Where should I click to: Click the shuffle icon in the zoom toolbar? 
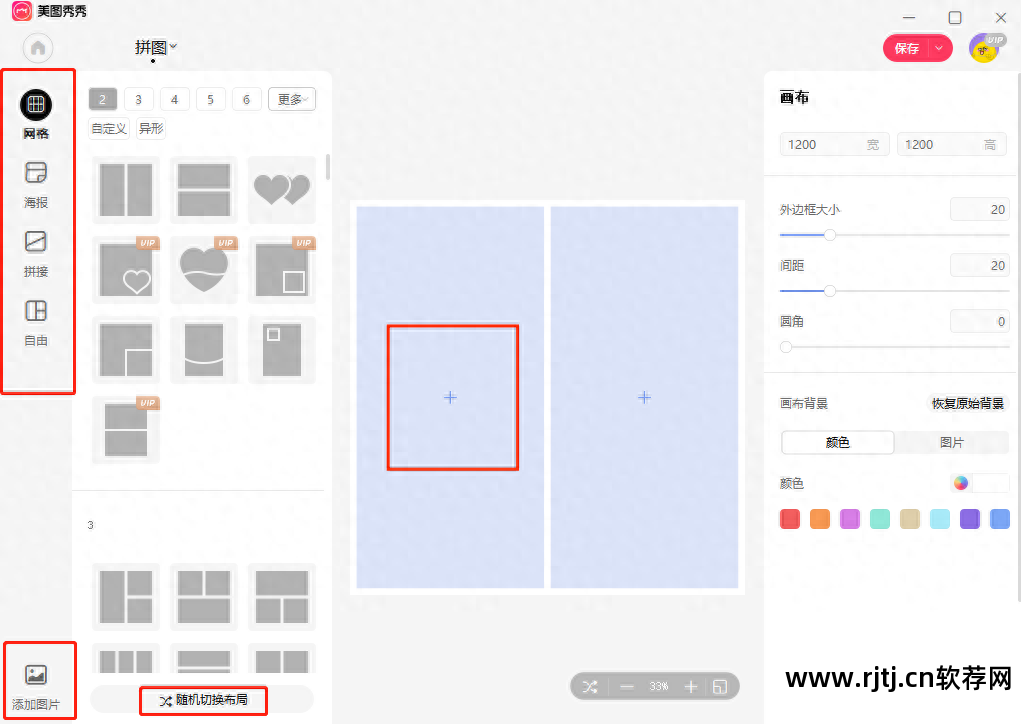click(589, 686)
